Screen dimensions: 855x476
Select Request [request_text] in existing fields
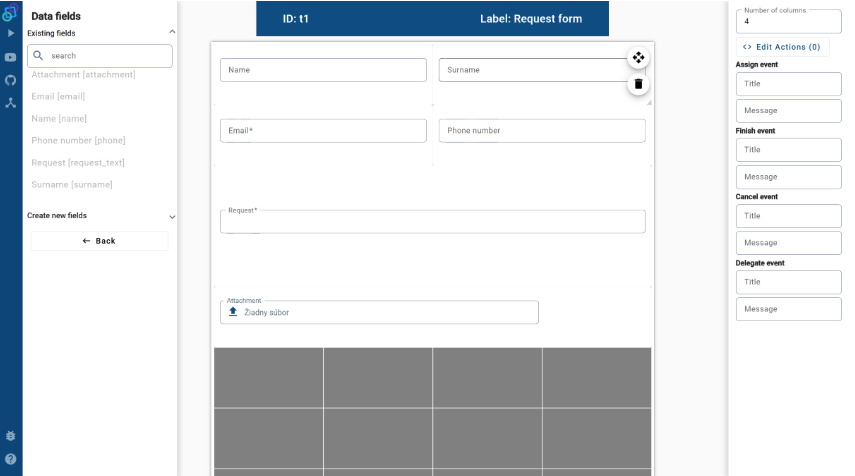[78, 162]
